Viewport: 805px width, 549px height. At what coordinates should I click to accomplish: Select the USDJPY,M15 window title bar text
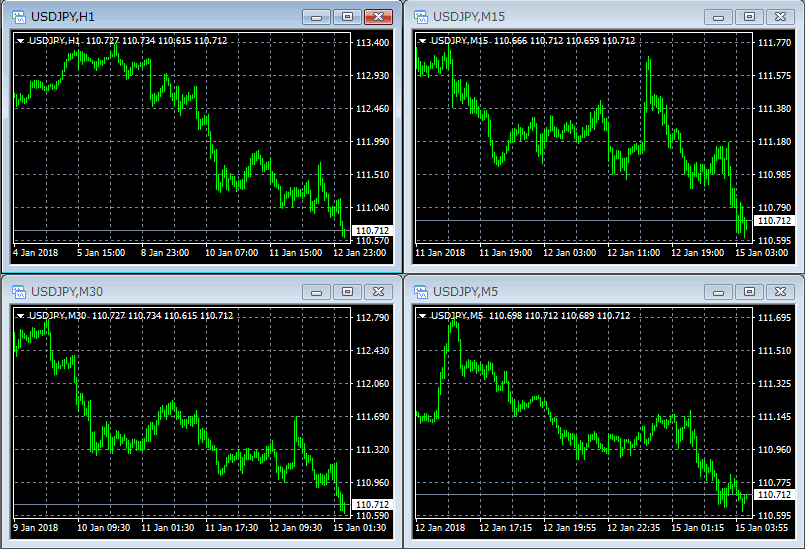pos(469,17)
